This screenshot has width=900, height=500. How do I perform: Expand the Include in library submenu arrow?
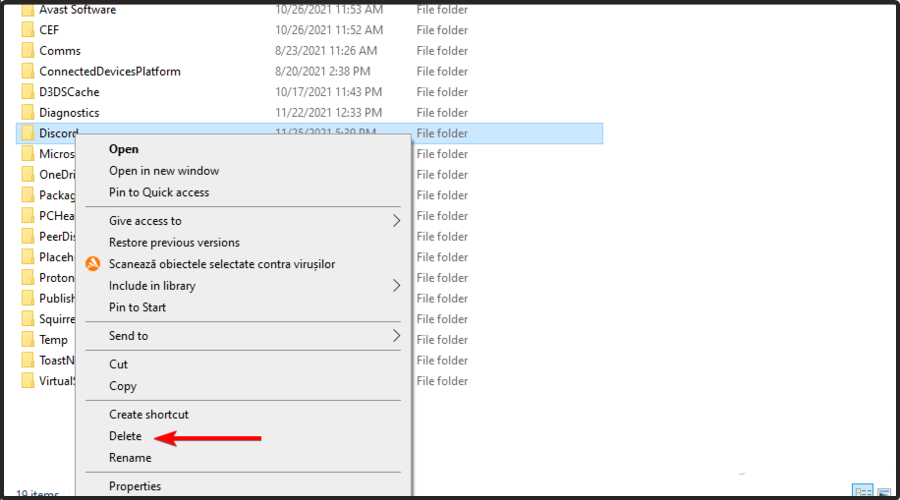tap(396, 286)
